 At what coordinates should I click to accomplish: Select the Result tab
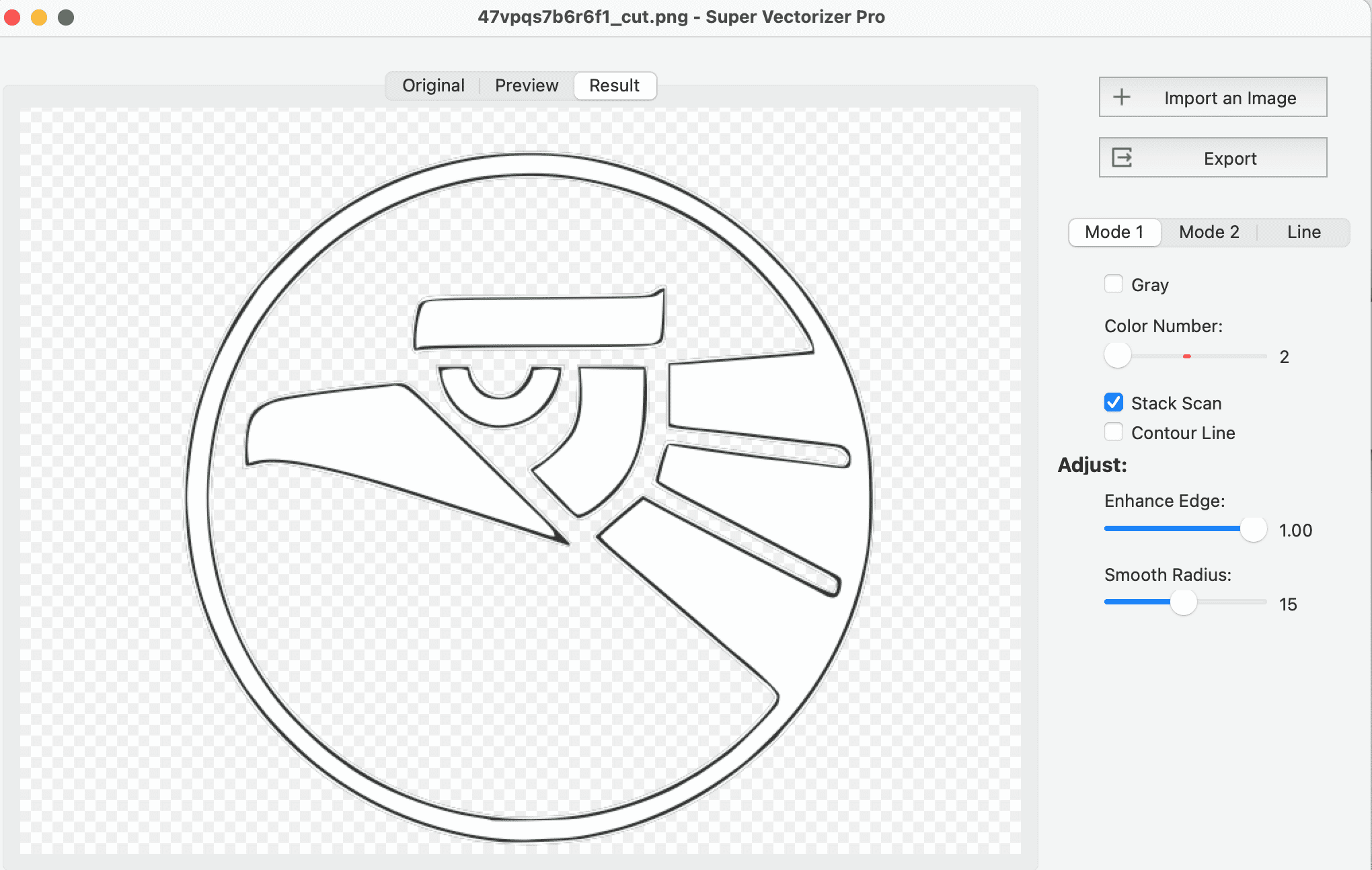pyautogui.click(x=615, y=85)
